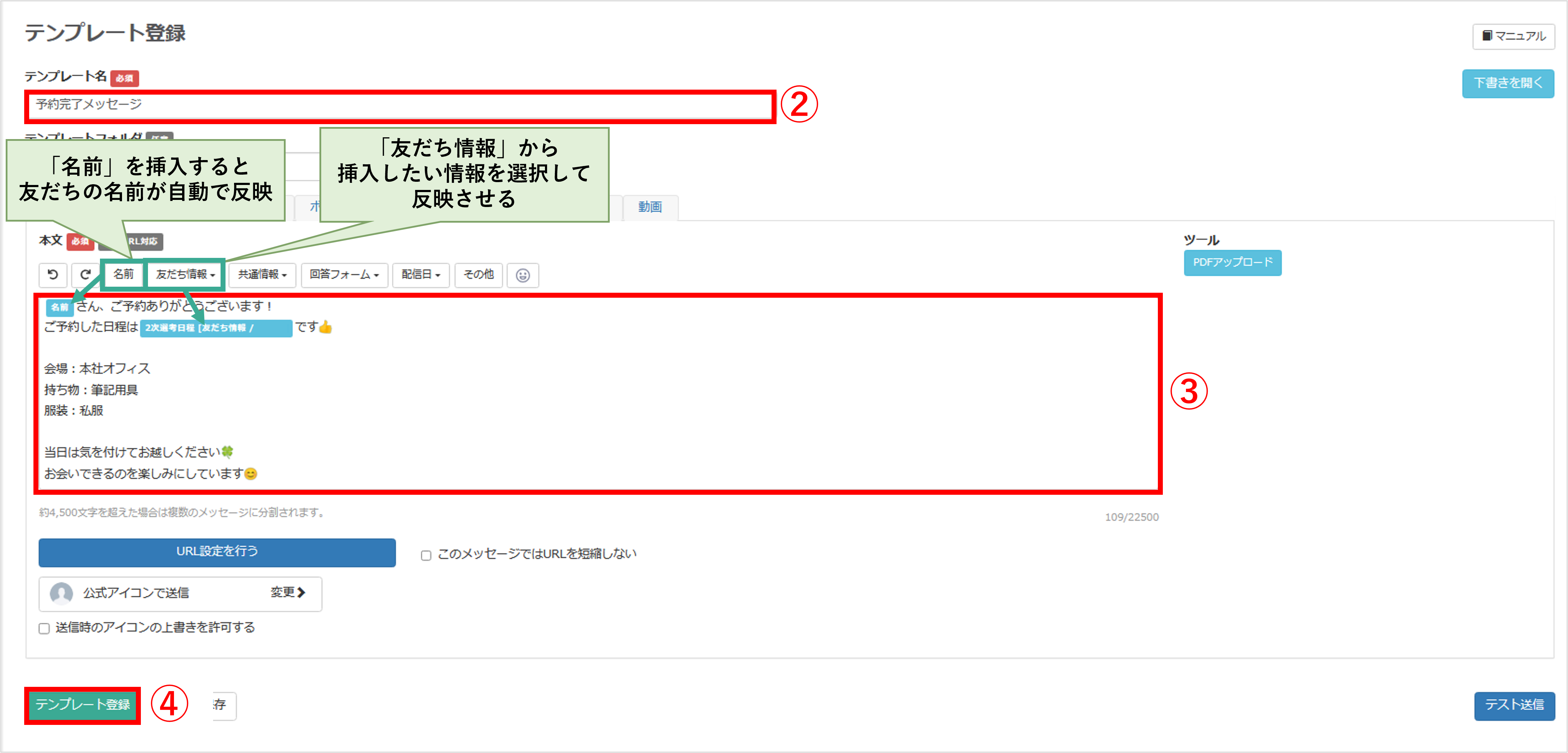Expand the 友だち情報 dropdown
Image resolution: width=1568 pixels, height=753 pixels.
tap(185, 275)
